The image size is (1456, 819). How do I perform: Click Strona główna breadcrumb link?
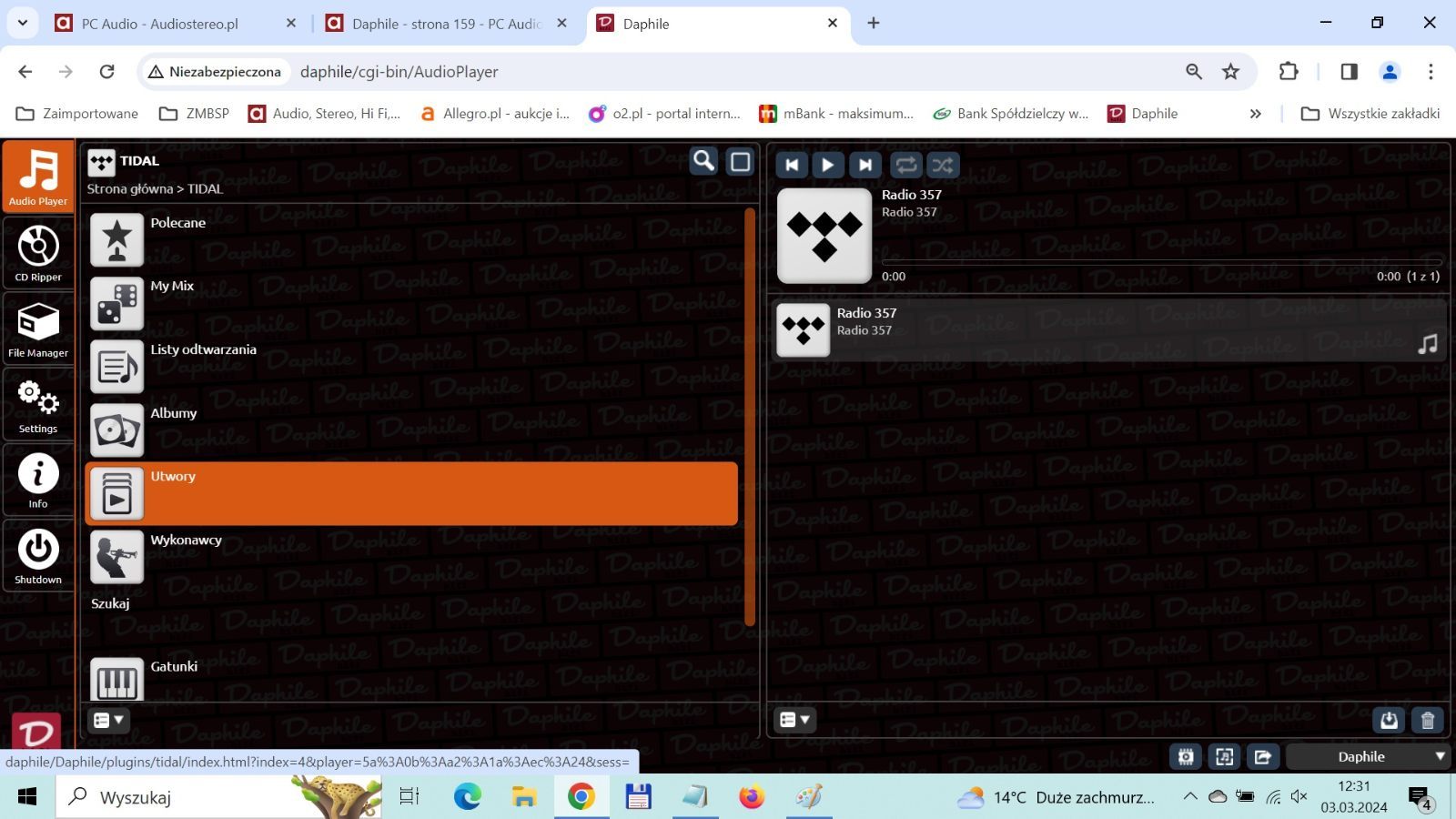coord(129,189)
